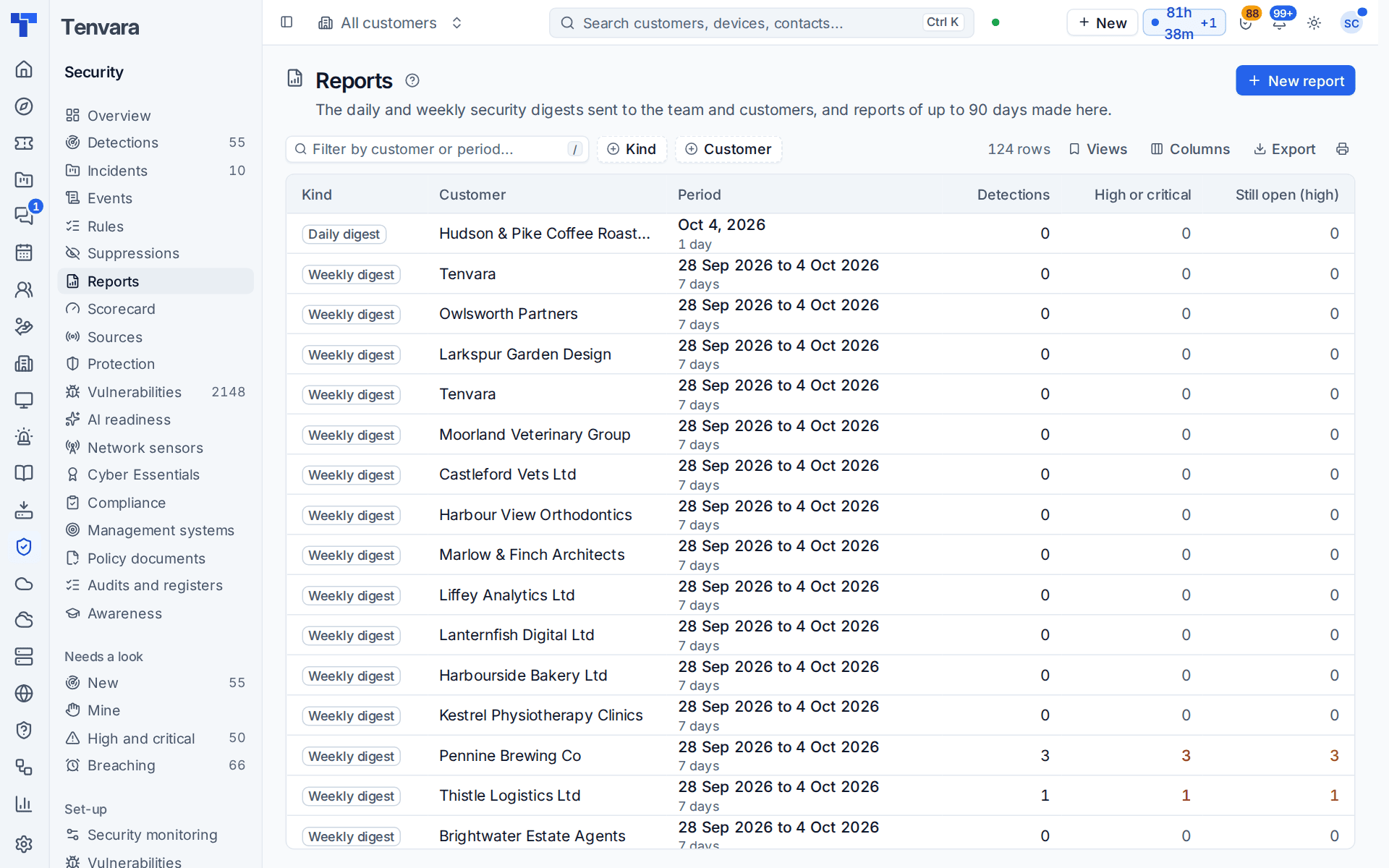1389x868 pixels.
Task: Open Detections in the sidebar
Action: tap(156, 142)
